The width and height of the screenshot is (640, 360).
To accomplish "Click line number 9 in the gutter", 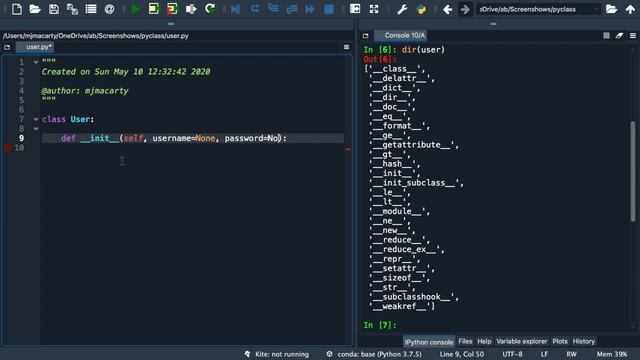I will tap(21, 138).
